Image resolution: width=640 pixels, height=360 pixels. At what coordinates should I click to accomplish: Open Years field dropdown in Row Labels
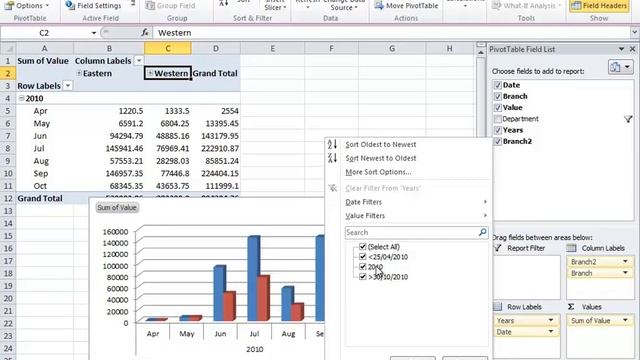(x=551, y=320)
